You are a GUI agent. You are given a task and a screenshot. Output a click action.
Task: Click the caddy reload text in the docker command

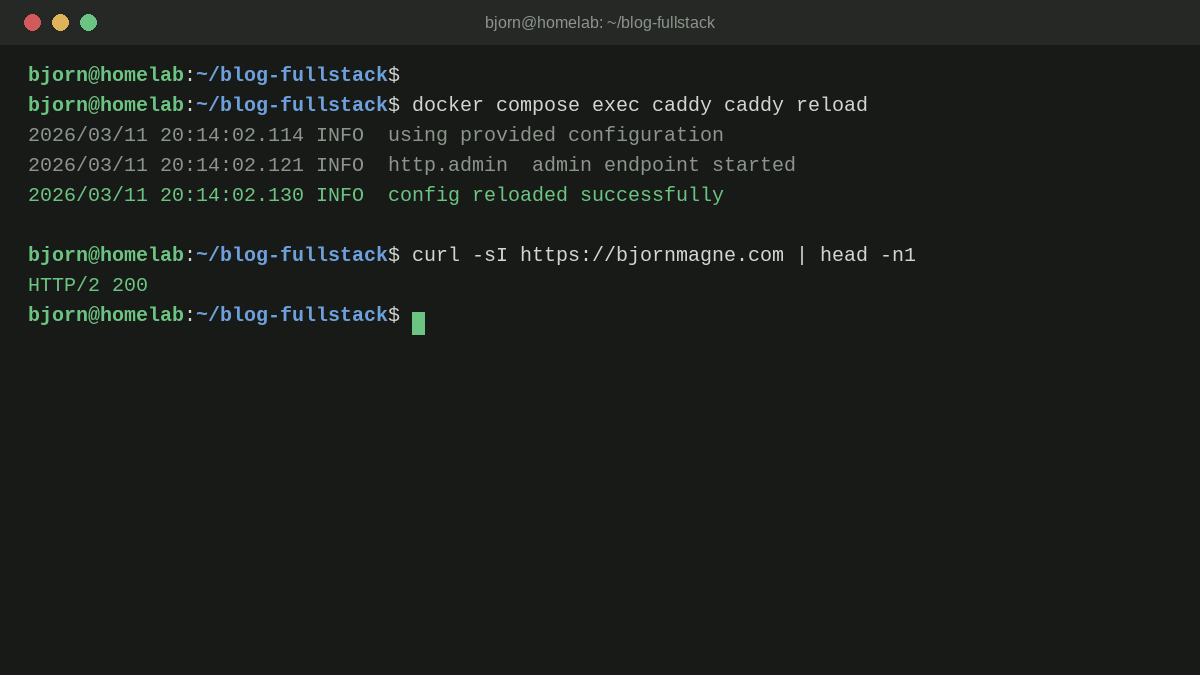796,106
